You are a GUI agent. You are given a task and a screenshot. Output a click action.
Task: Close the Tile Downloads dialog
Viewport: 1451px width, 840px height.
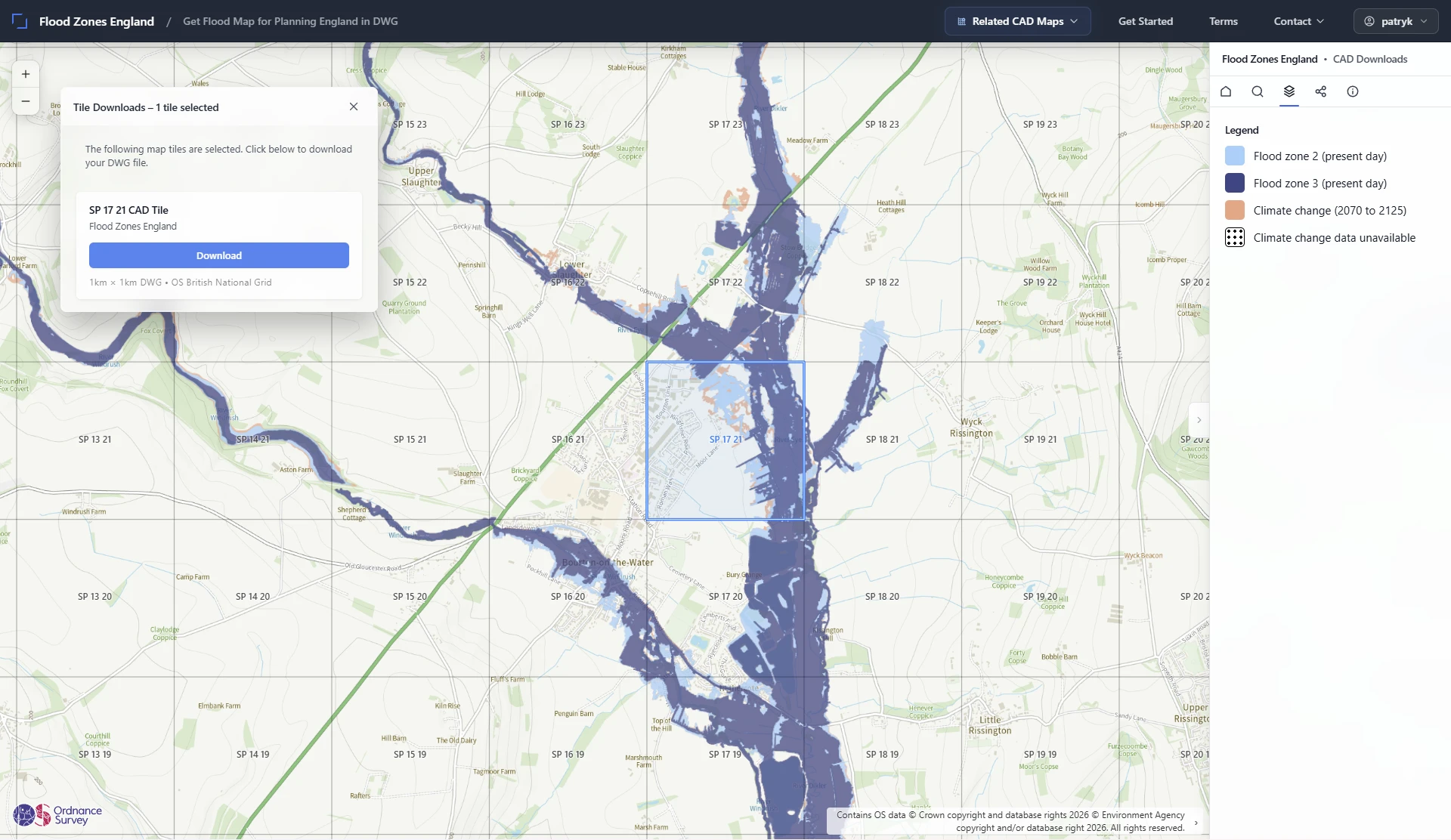(354, 107)
